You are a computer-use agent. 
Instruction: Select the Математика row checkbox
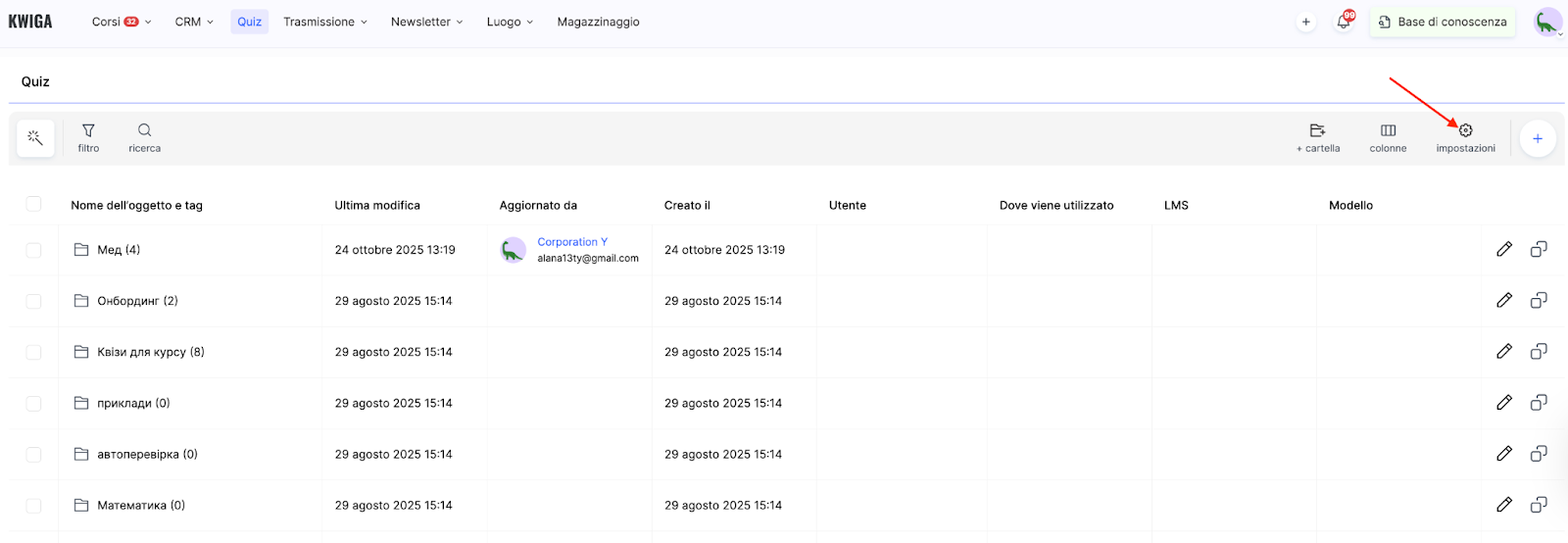(x=33, y=506)
